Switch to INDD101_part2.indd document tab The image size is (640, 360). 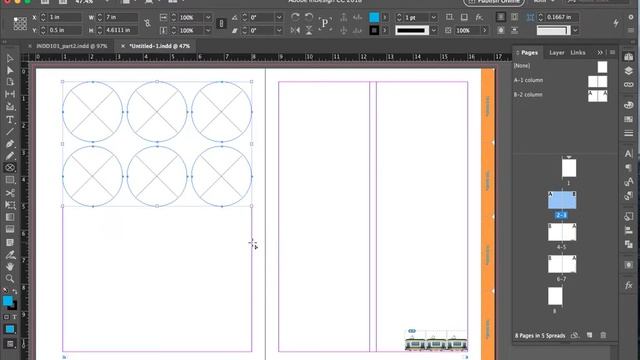click(72, 46)
